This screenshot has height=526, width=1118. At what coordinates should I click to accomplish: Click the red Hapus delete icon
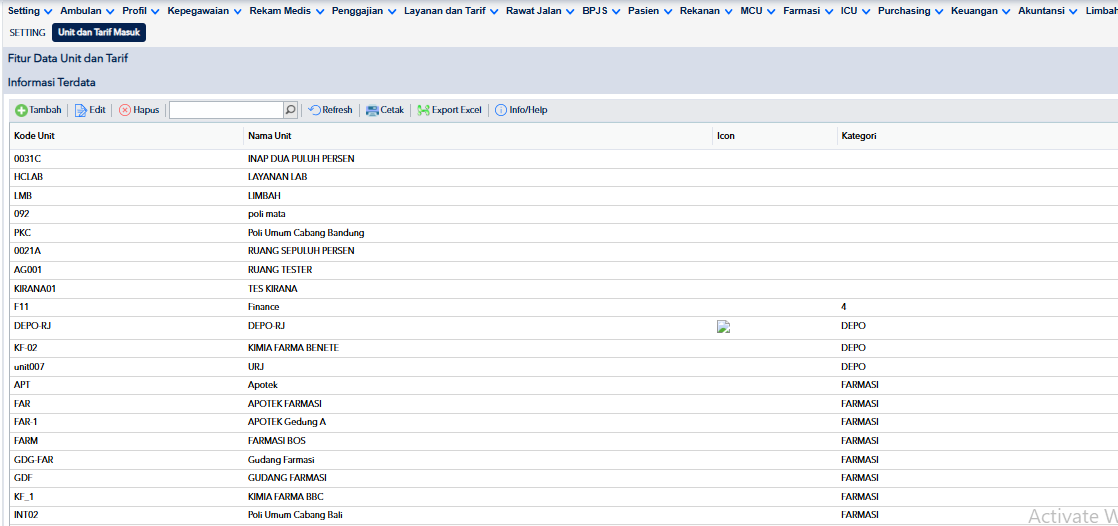125,110
